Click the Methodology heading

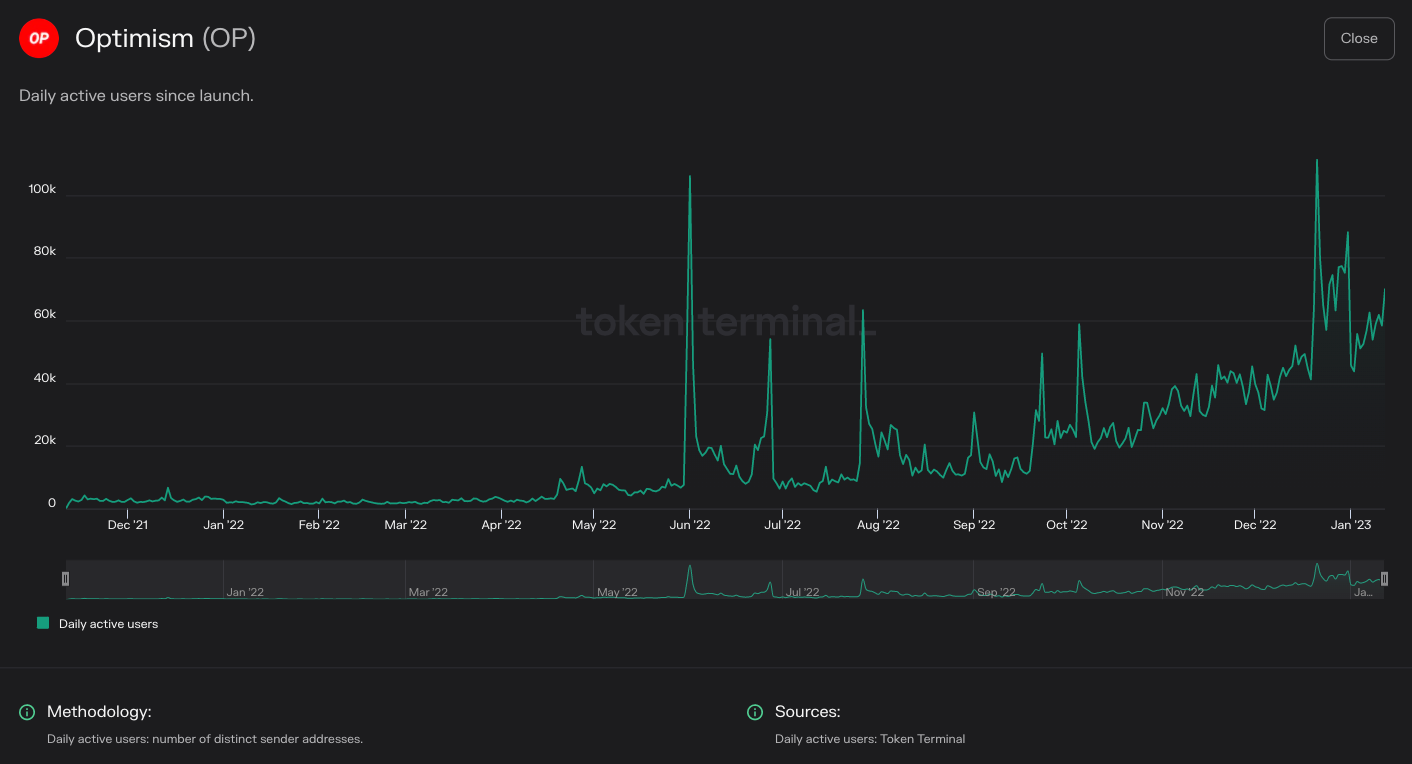100,712
